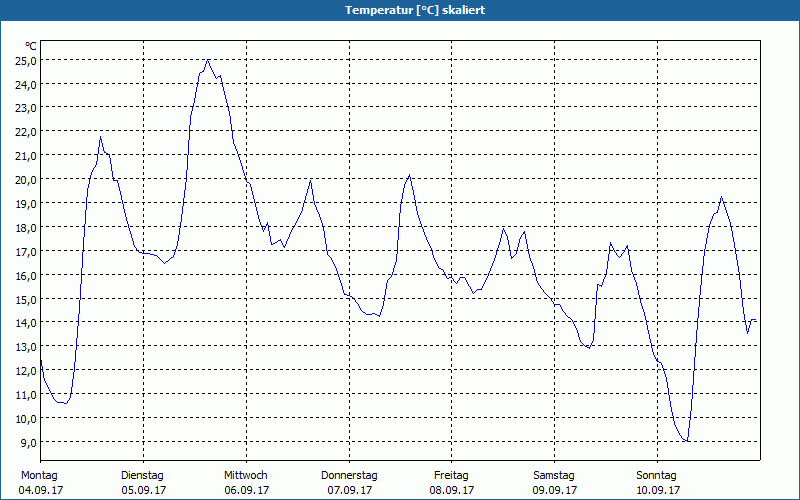
Task: Click the 'Temperatur [°C] skaliert' title
Action: (415, 10)
